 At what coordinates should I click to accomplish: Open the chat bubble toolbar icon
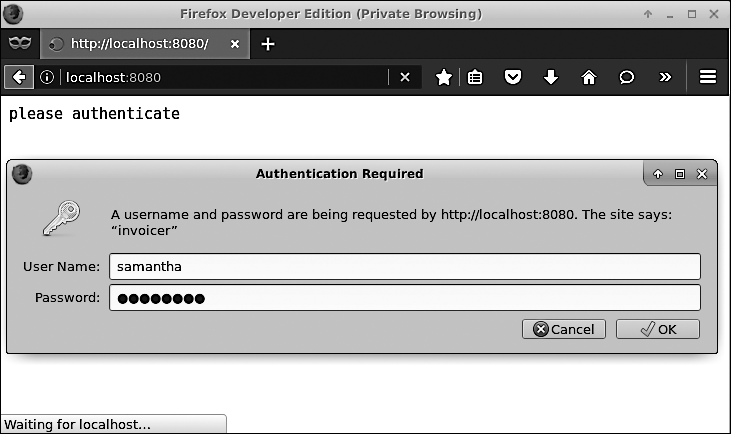(x=627, y=77)
